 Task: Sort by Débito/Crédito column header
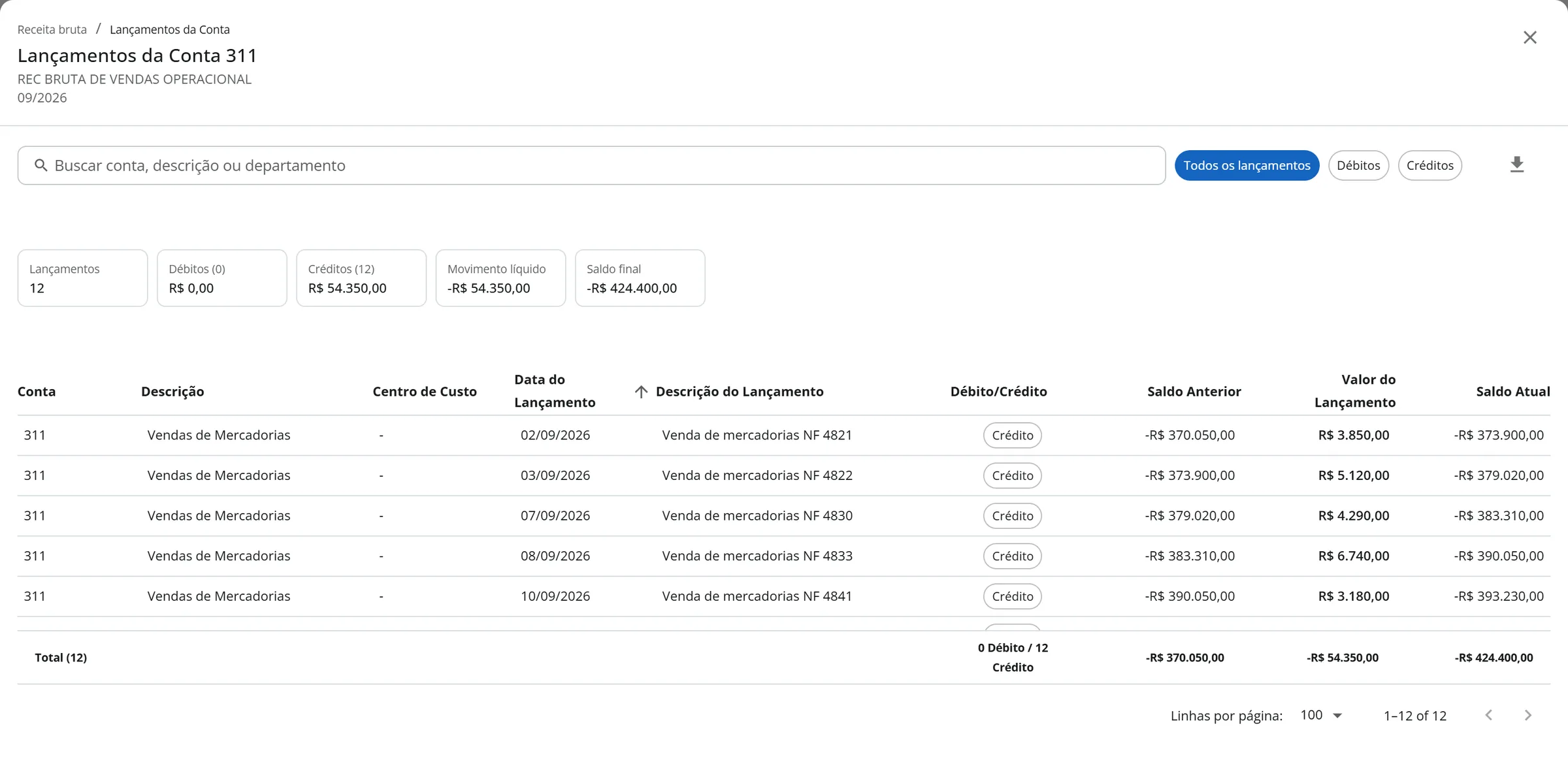(x=998, y=391)
